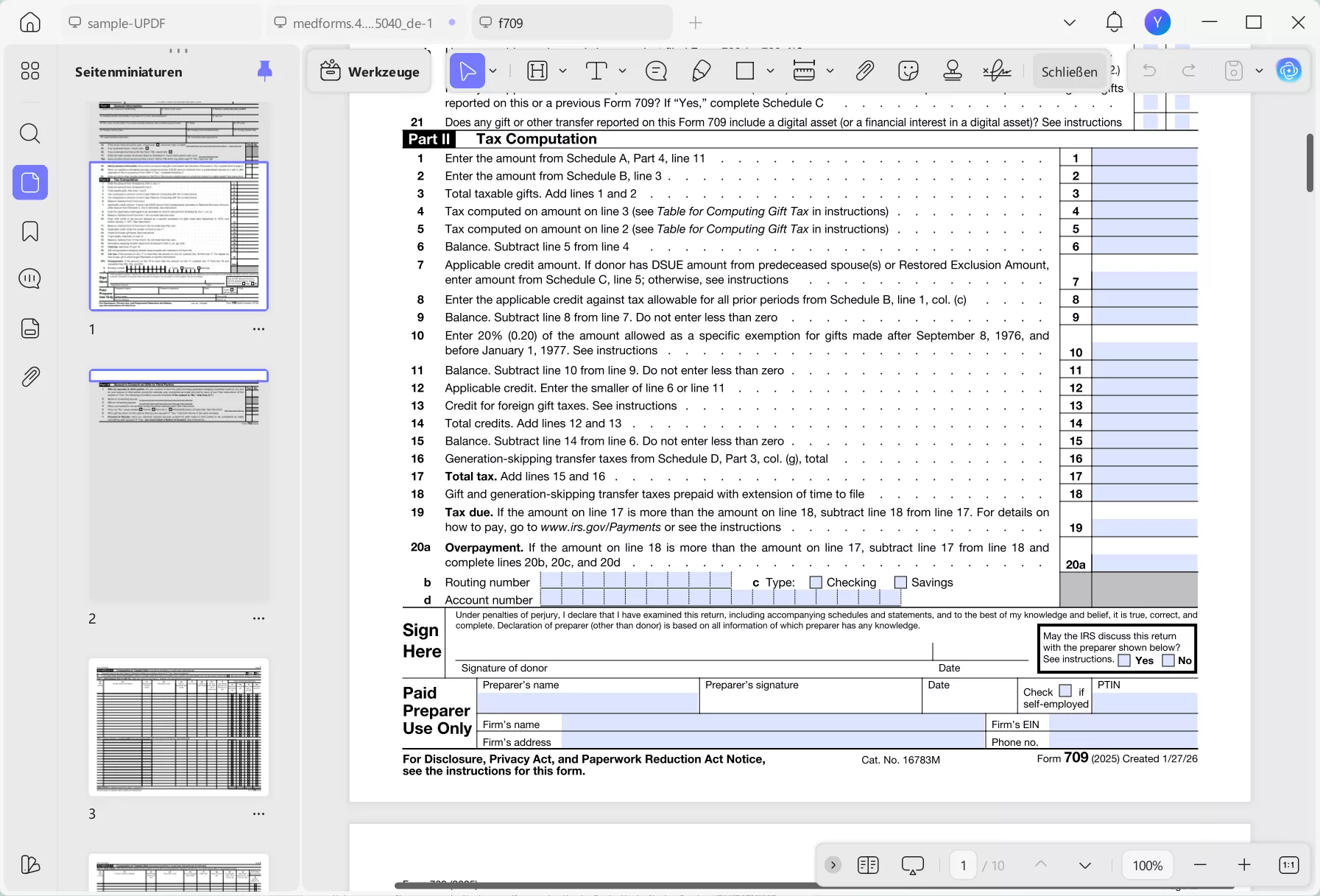Open the tab list chevron in title bar
The image size is (1320, 896).
pyautogui.click(x=1070, y=23)
